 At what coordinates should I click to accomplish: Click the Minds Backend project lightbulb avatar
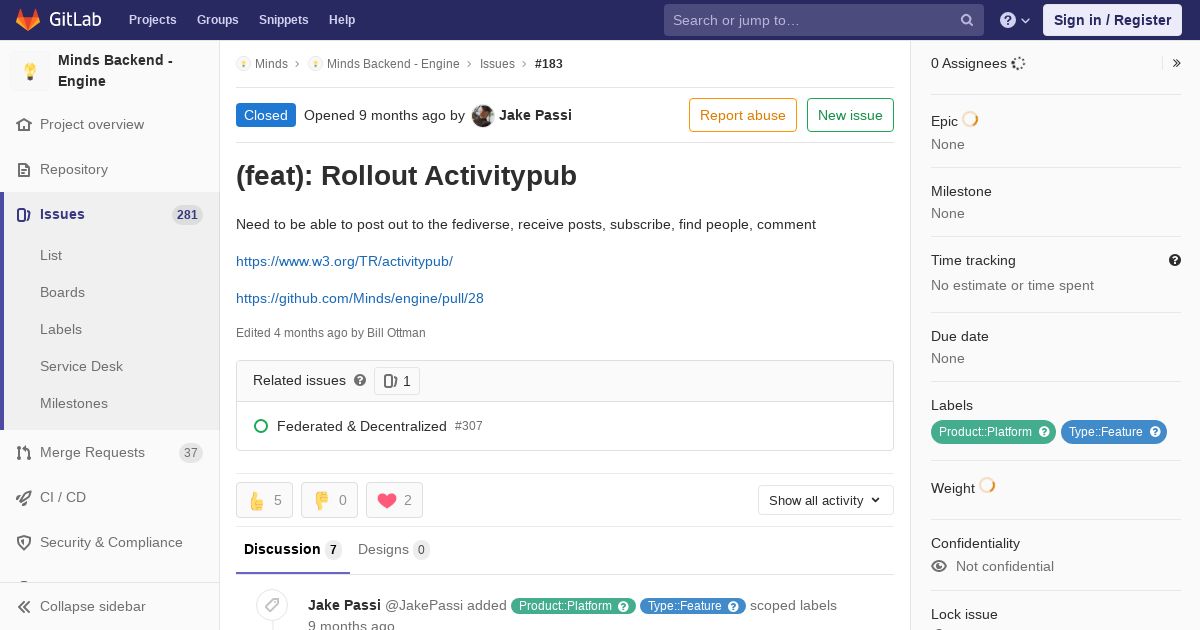(x=30, y=71)
